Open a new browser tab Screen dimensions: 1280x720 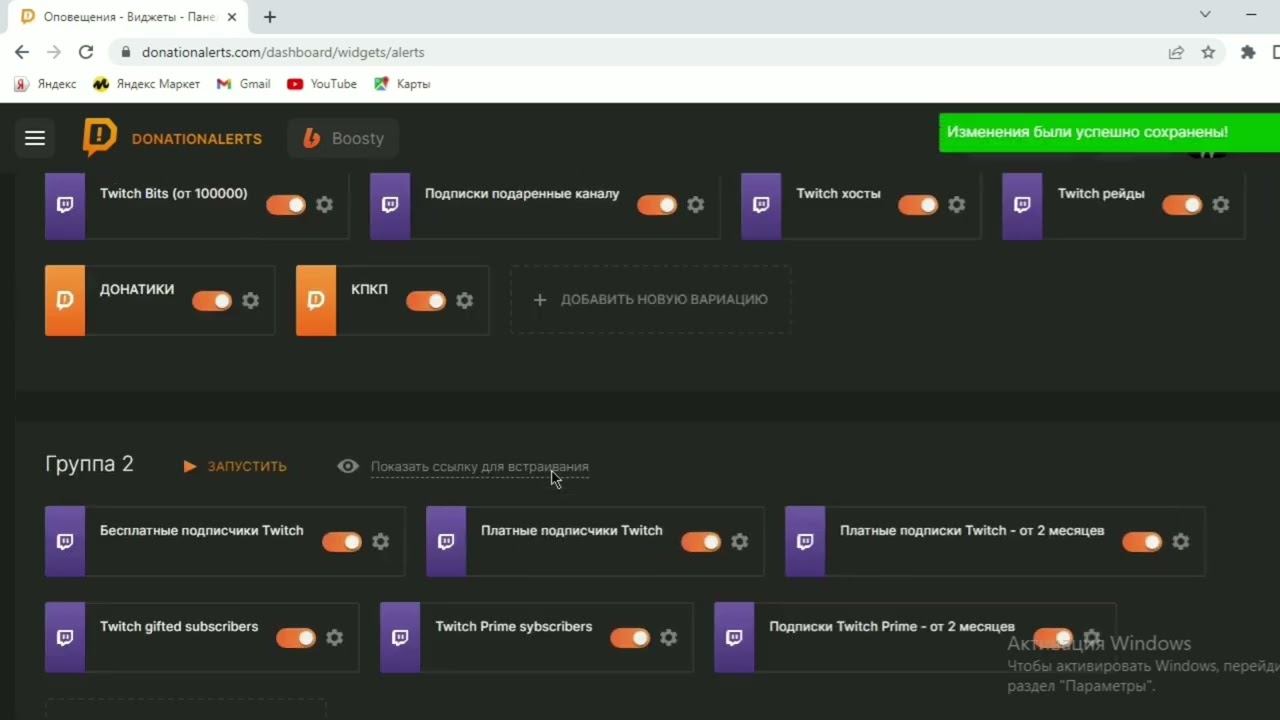[x=270, y=17]
